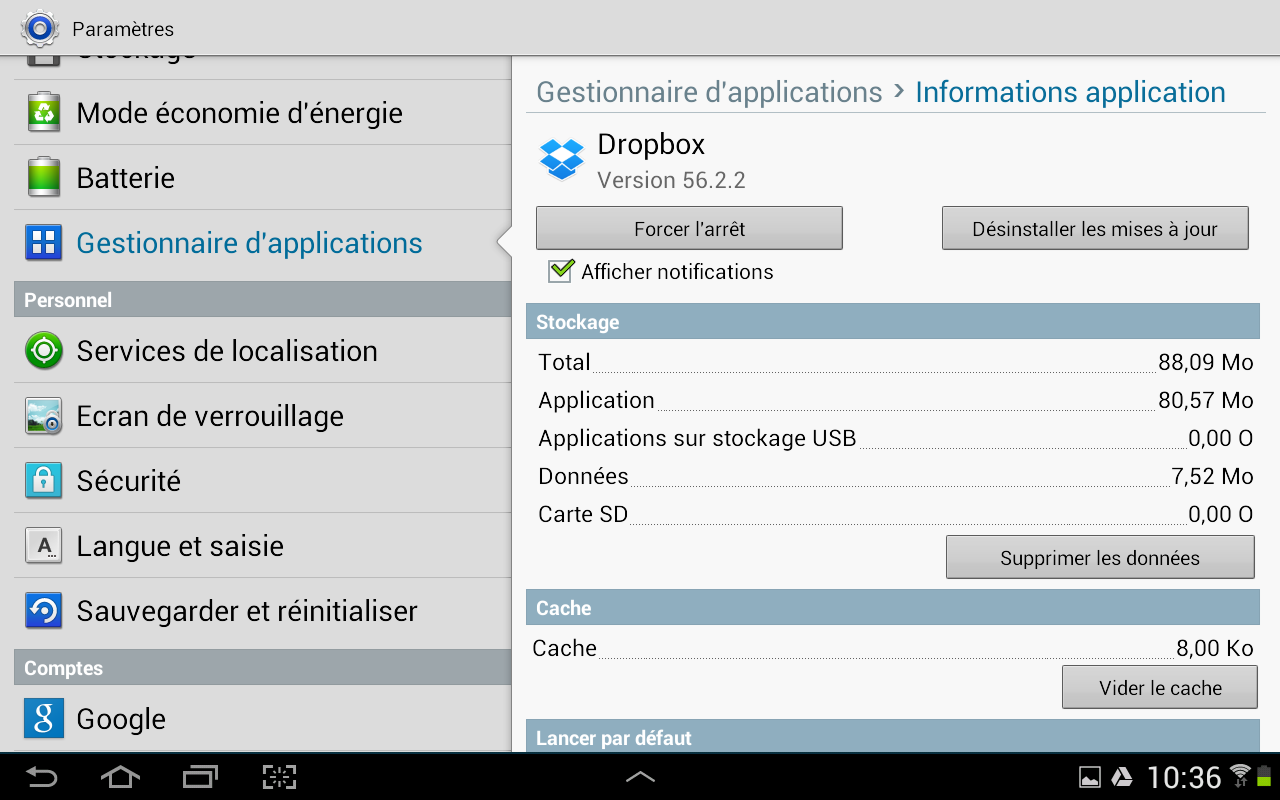Open Batterie settings entry
The image size is (1280, 800).
262,178
